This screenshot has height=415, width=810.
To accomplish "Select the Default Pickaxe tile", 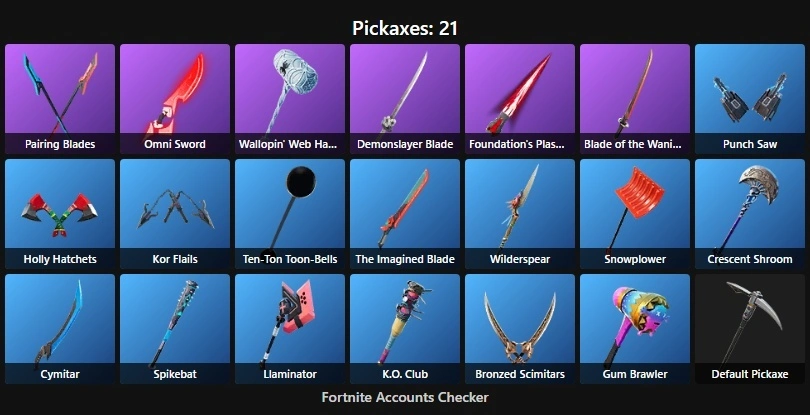I will pyautogui.click(x=750, y=329).
